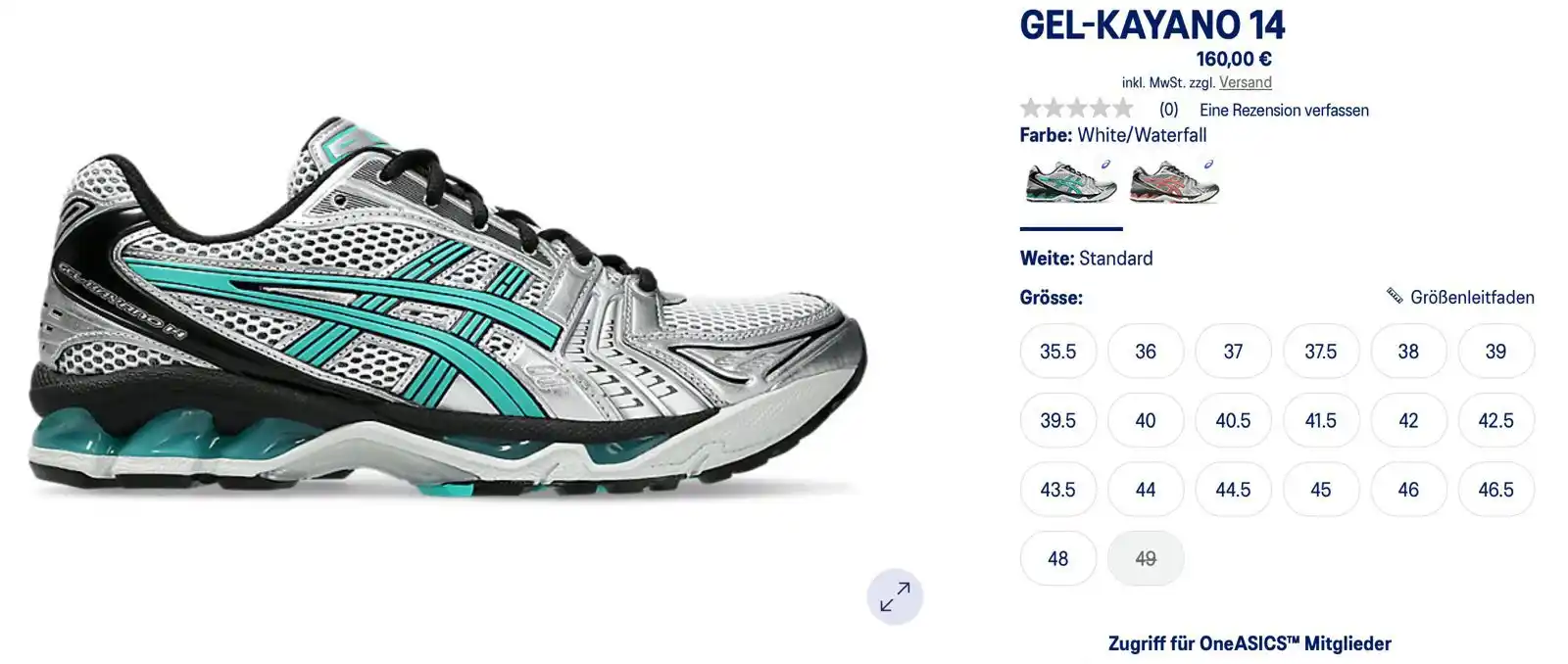Pick size 42.5
This screenshot has height=664, width=1568.
click(1495, 420)
